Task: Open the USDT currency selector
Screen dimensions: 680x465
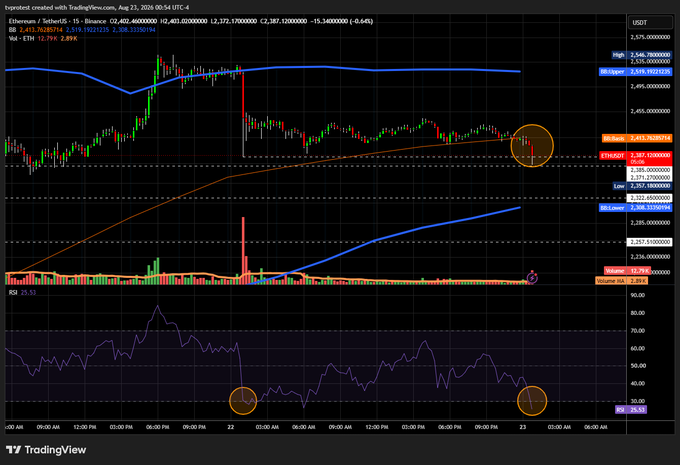Action: (x=650, y=23)
